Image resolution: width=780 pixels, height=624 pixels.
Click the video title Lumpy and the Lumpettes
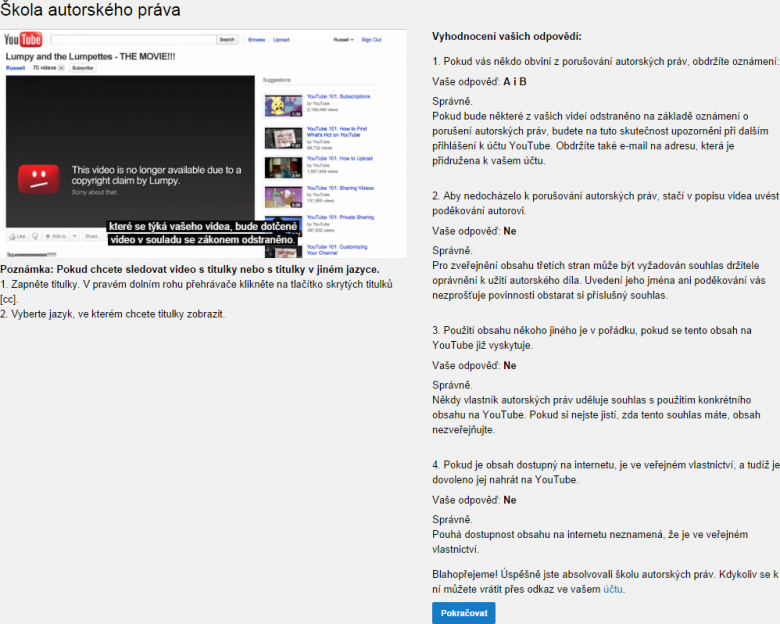point(90,57)
